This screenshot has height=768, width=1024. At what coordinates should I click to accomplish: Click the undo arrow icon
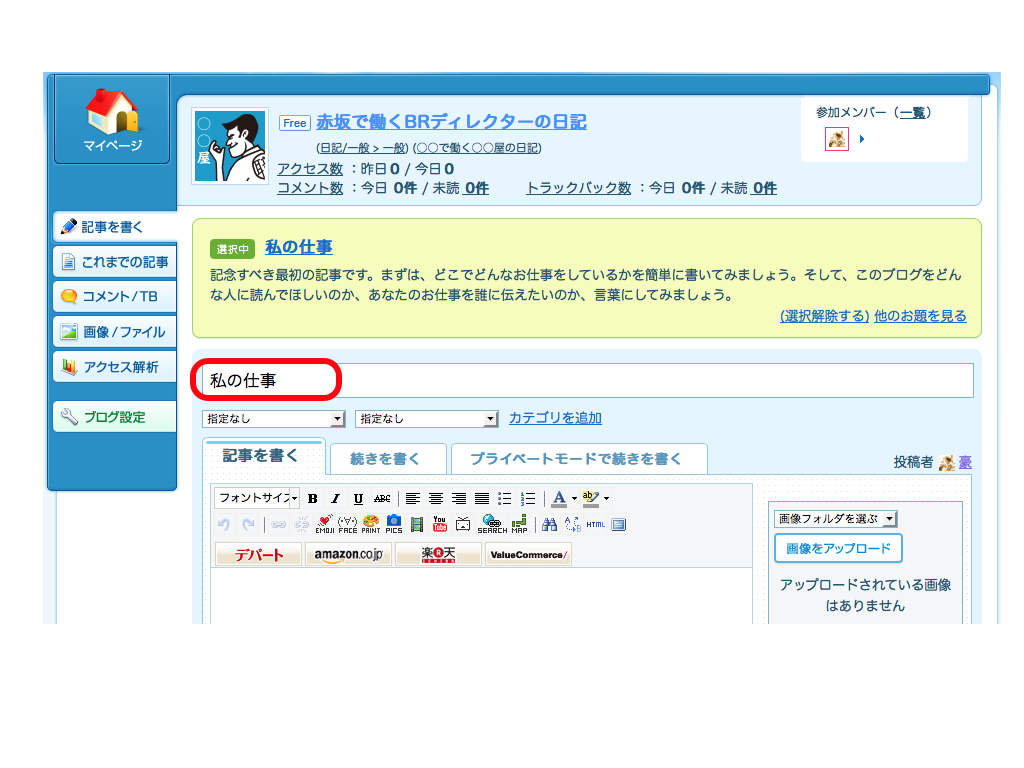[x=224, y=524]
